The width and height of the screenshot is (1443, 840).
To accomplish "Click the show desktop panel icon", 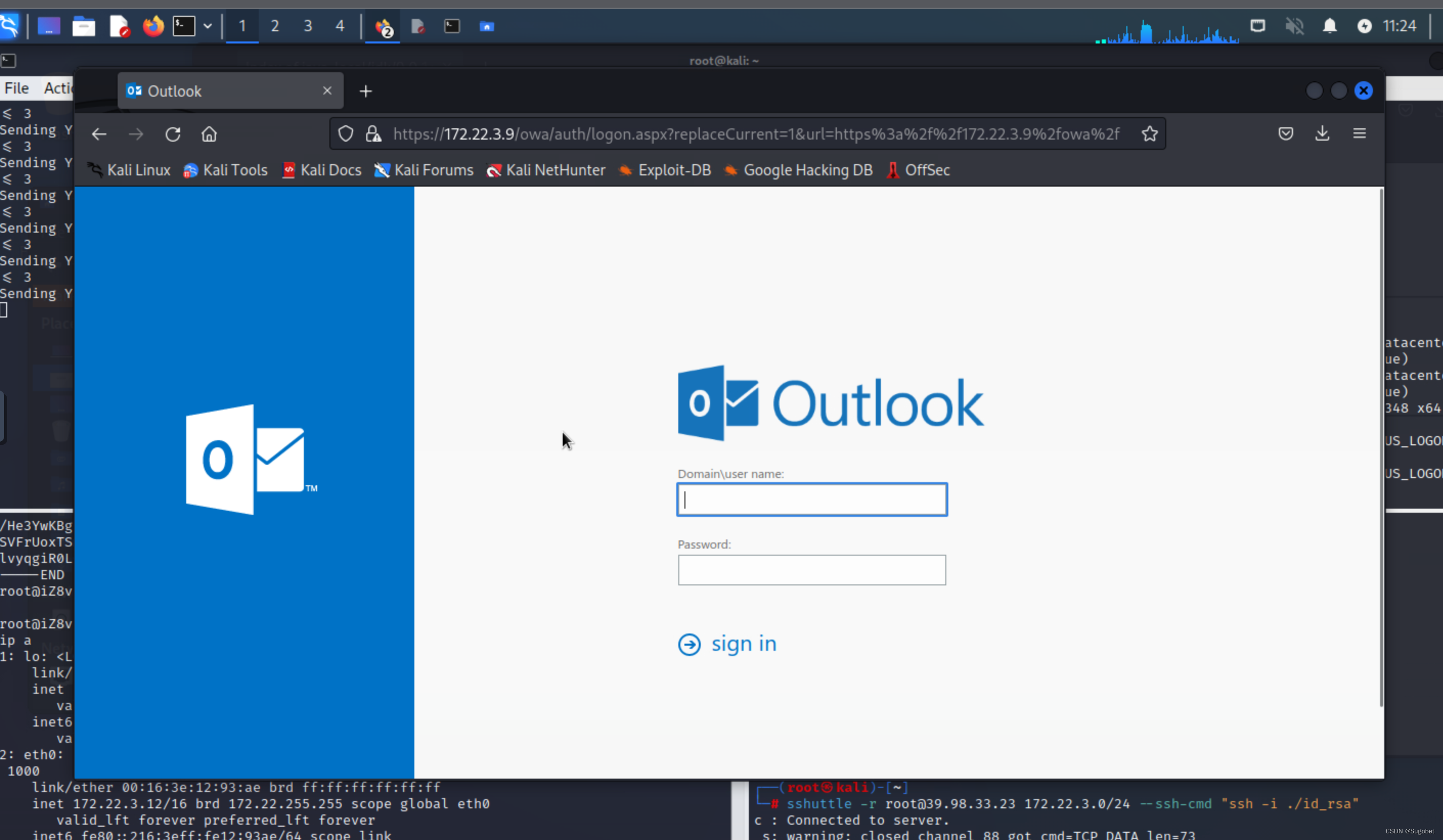I will coord(49,26).
